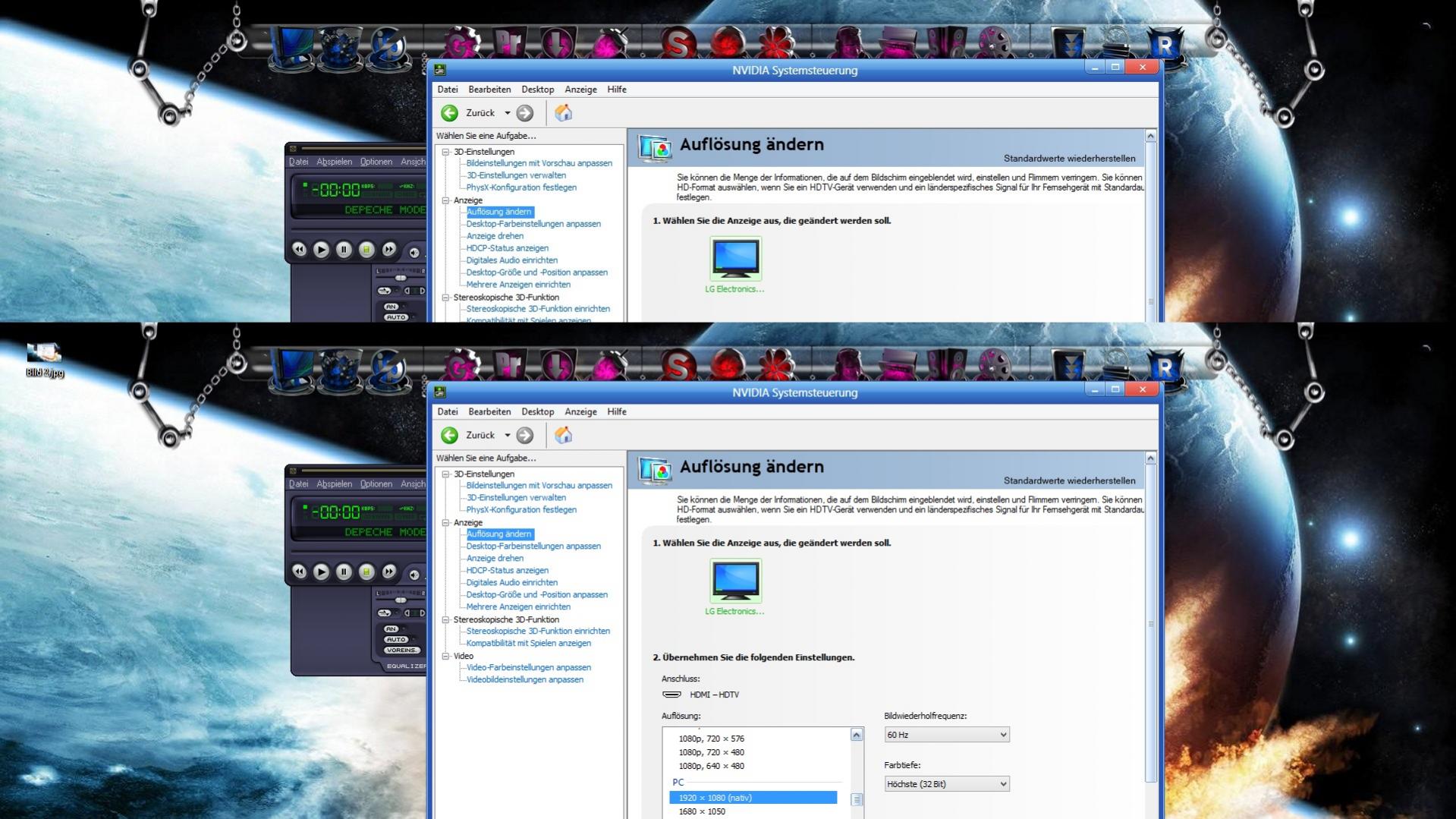Open the Zurück history dropdown arrow in the lower window
The image size is (1456, 819).
pyautogui.click(x=508, y=435)
